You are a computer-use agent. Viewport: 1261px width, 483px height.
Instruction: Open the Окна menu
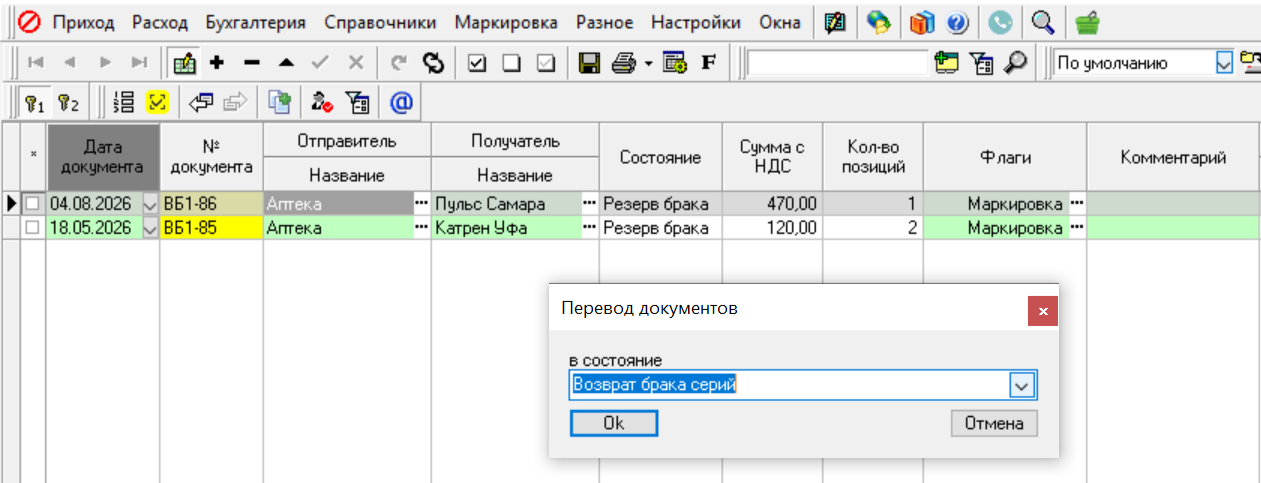click(780, 22)
